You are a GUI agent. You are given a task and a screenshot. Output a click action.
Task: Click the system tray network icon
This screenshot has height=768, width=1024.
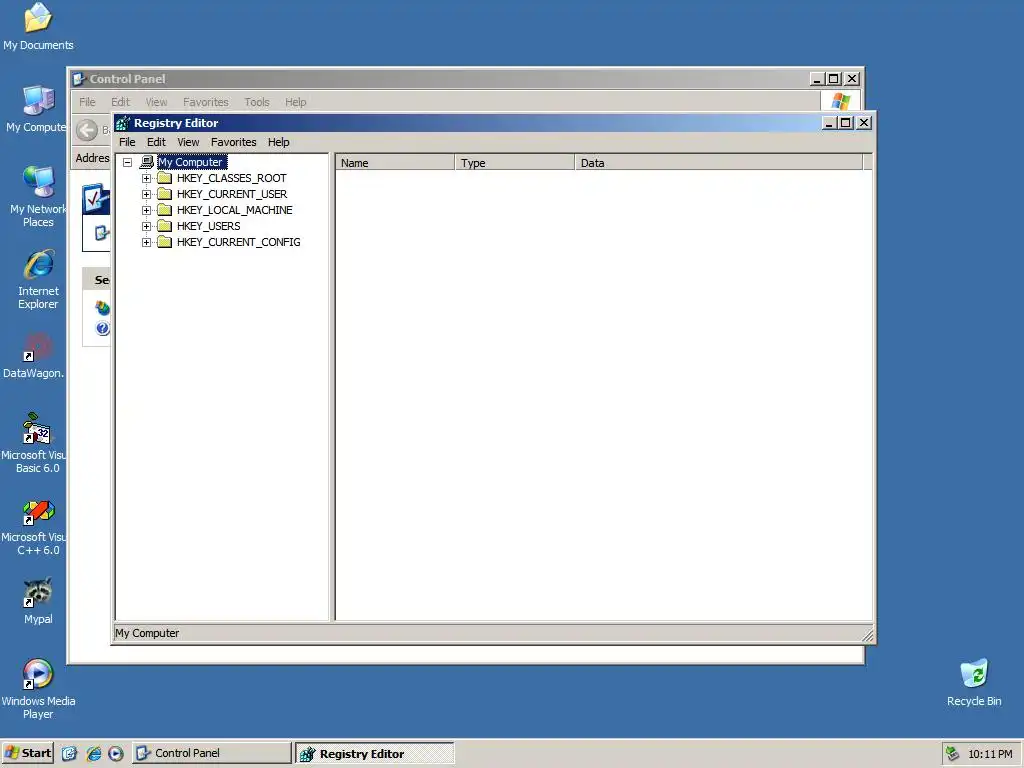tap(953, 754)
